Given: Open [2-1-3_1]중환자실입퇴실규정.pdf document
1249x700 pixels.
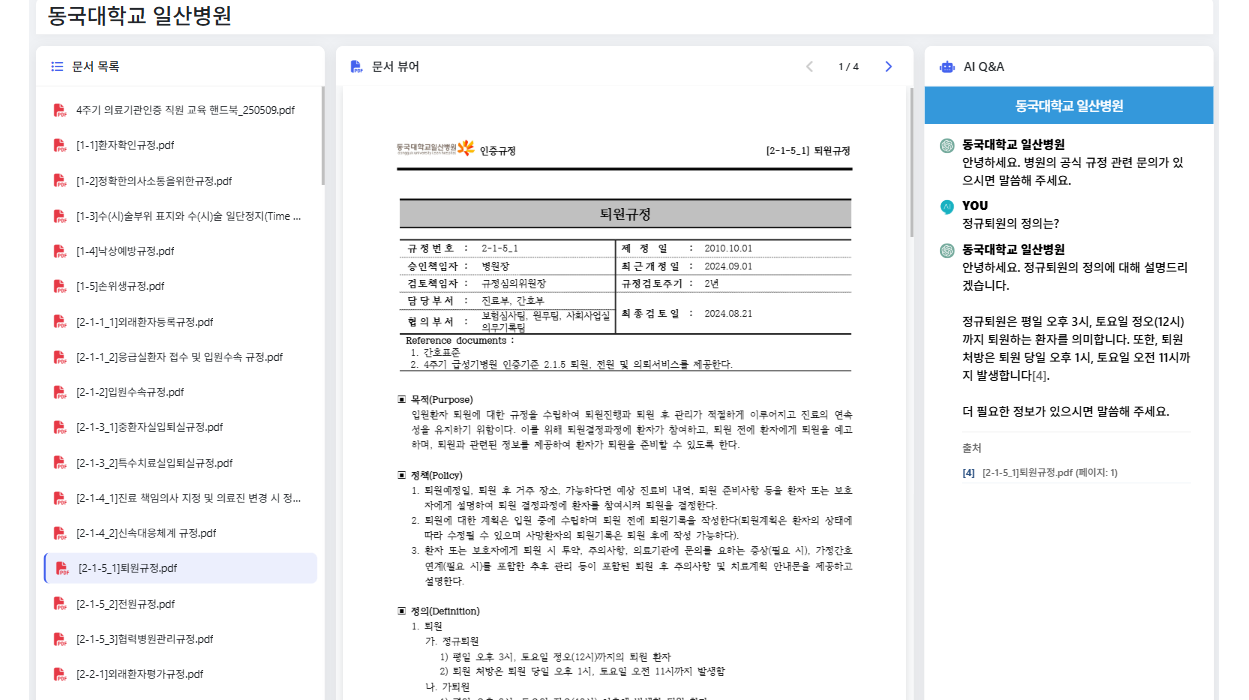Looking at the screenshot, I should click(149, 427).
